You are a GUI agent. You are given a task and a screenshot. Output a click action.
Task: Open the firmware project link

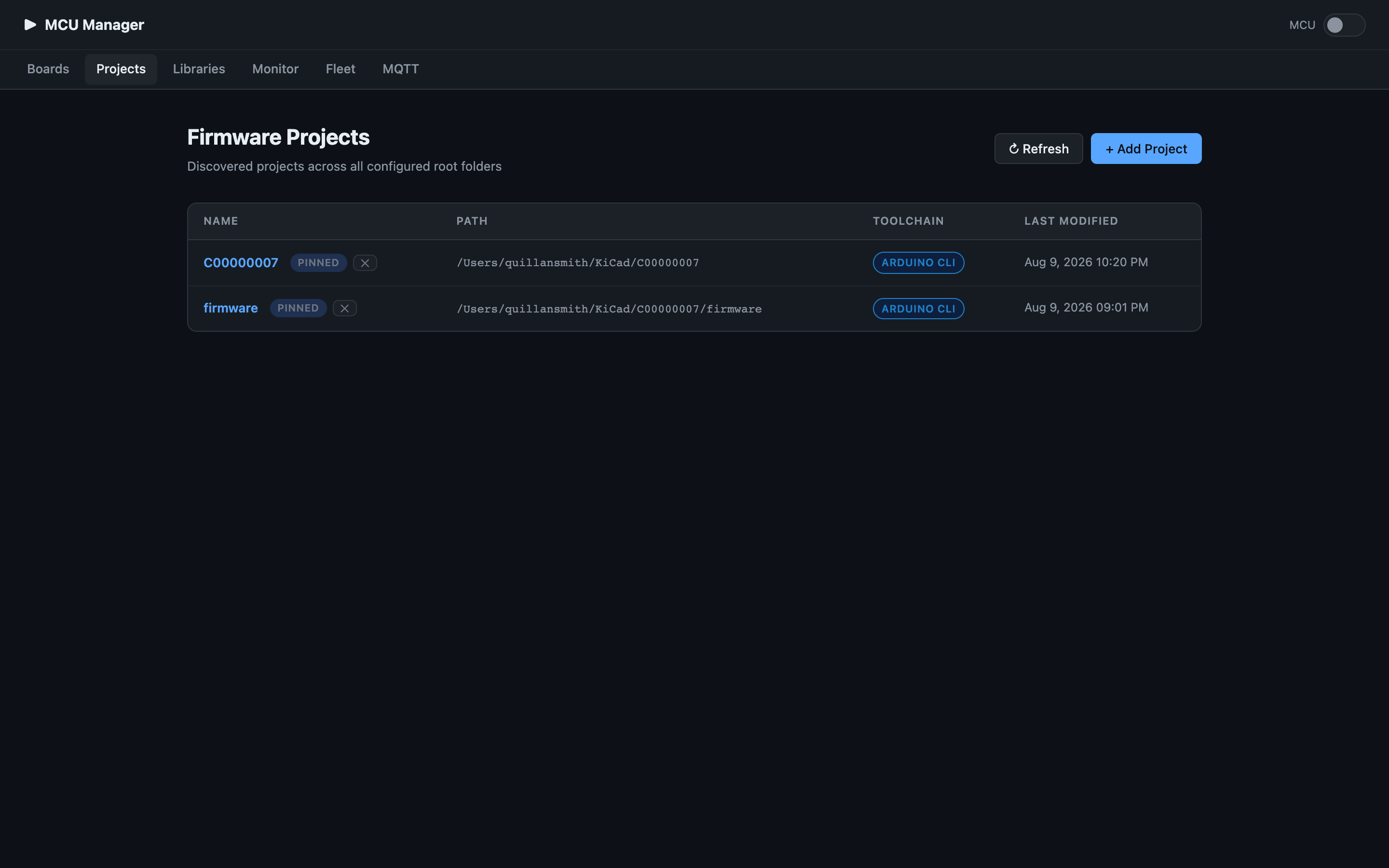tap(231, 308)
